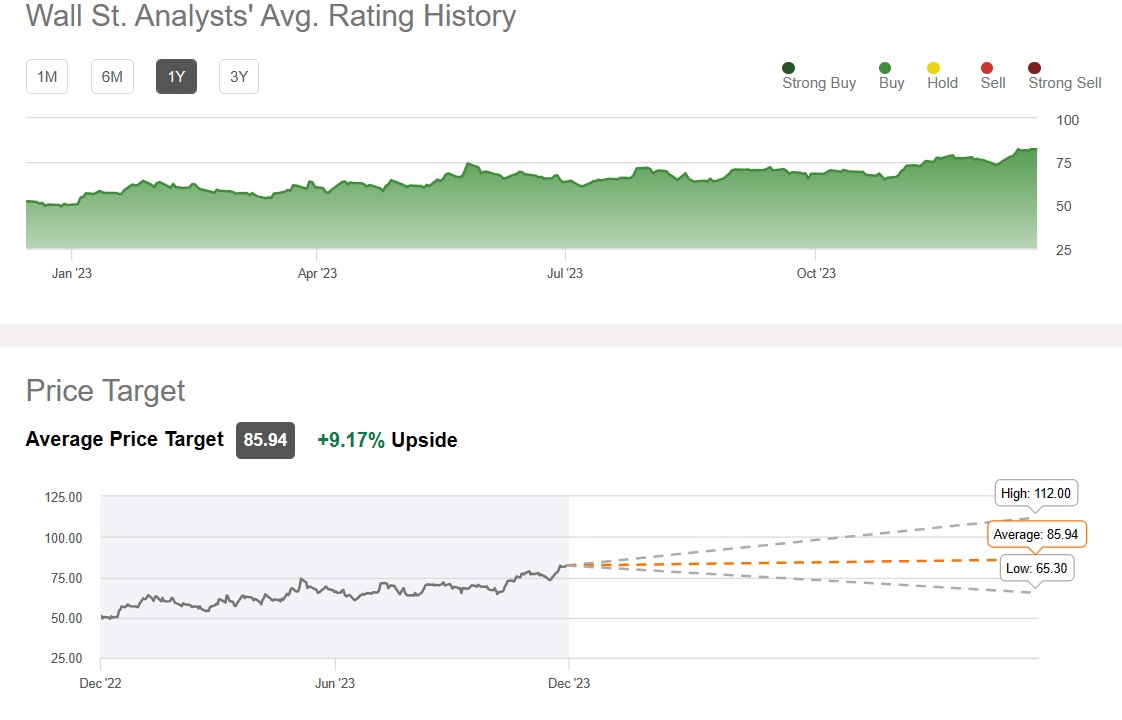The width and height of the screenshot is (1122, 720).
Task: Select the 1Y time range
Action: tap(176, 77)
